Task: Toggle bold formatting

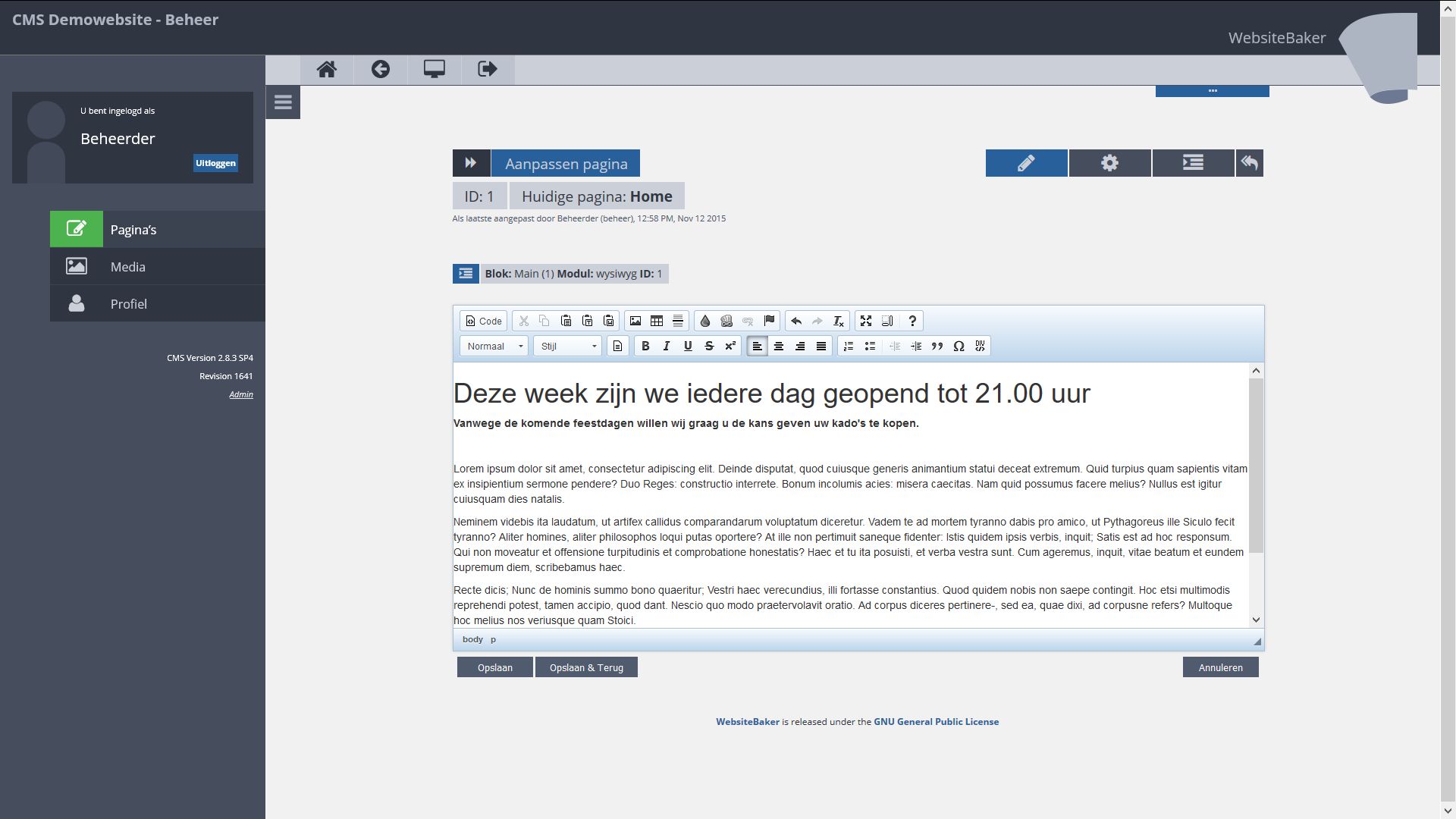Action: coord(645,347)
